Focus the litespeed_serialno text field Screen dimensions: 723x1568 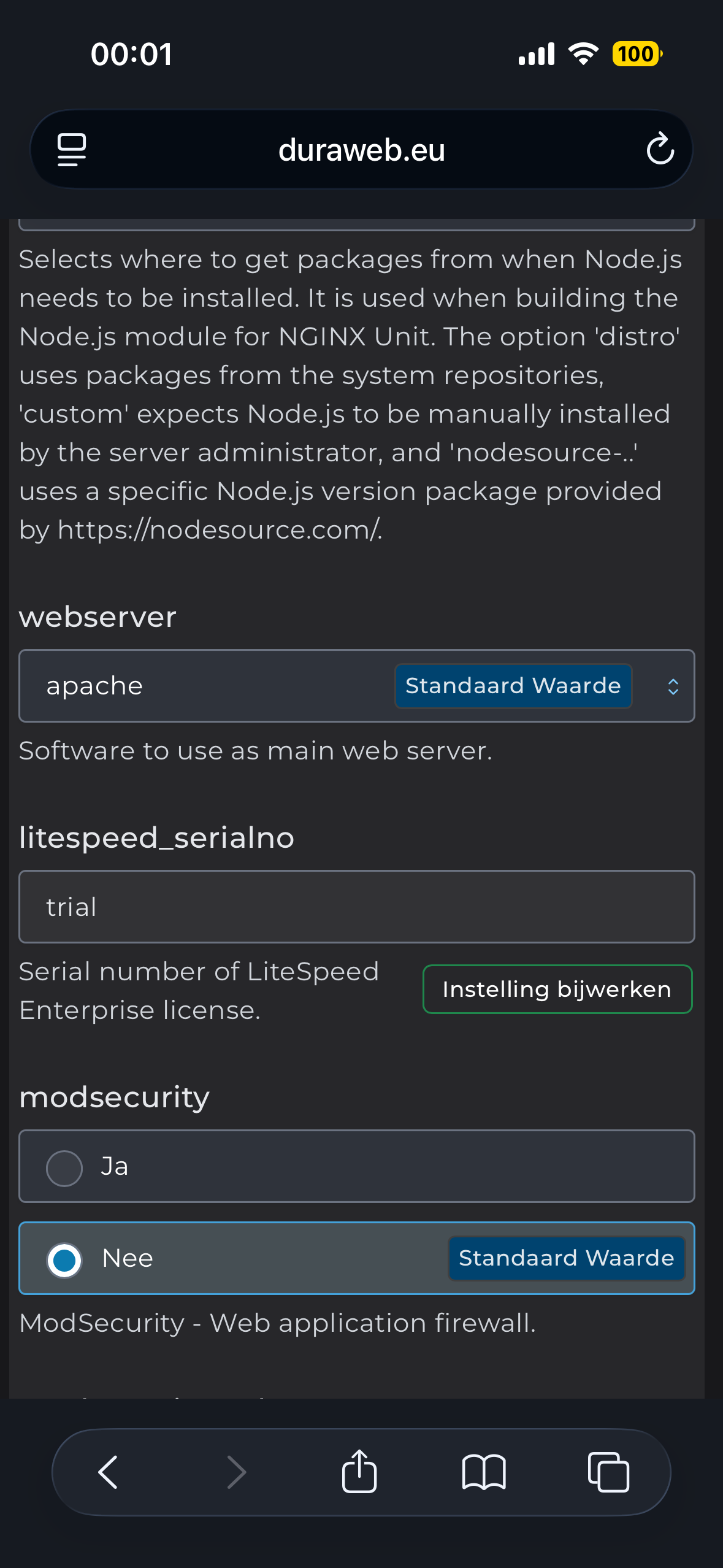[356, 907]
